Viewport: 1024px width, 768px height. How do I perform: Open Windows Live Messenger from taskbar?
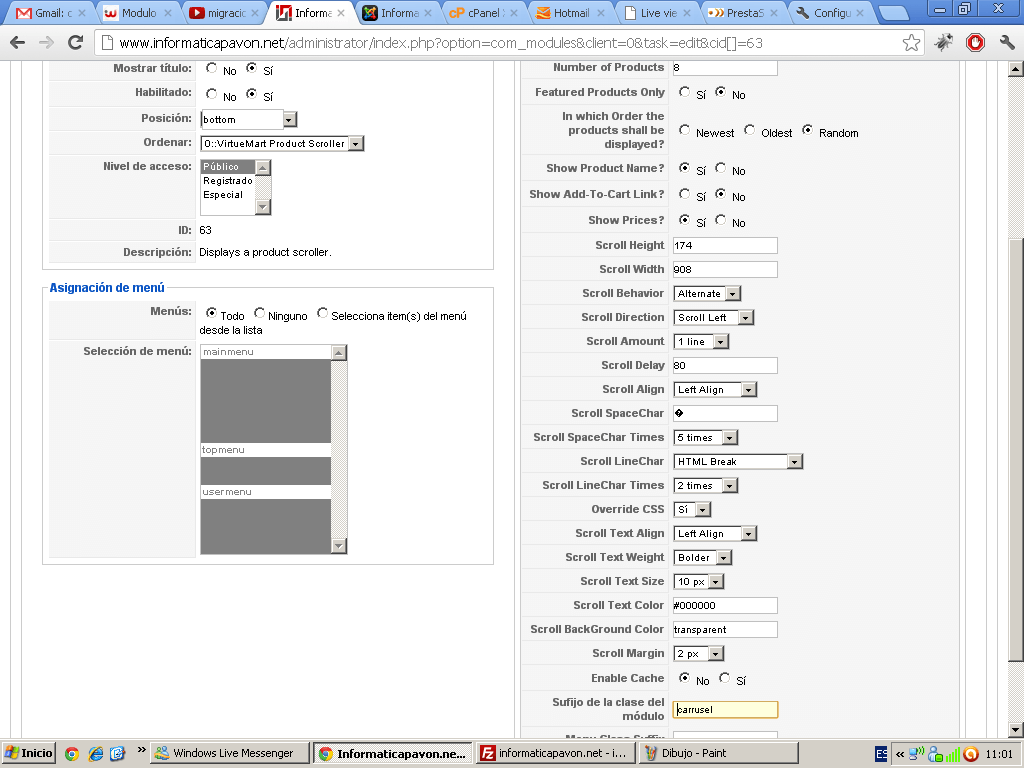(230, 753)
